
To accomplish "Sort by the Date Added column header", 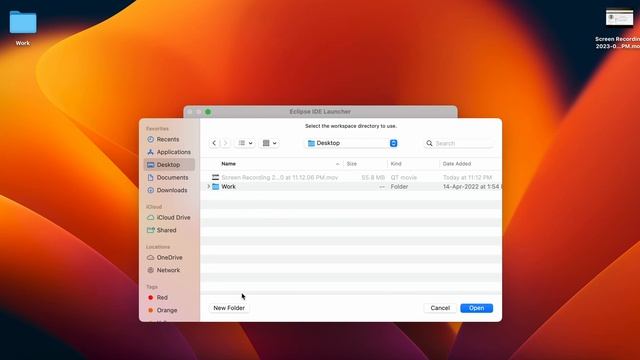I will (457, 164).
